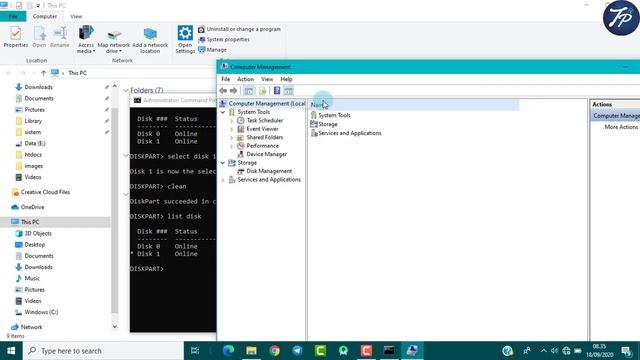Screen dimensions: 640x360
Task: Switch to the View tab in File Explorer
Action: tap(76, 16)
